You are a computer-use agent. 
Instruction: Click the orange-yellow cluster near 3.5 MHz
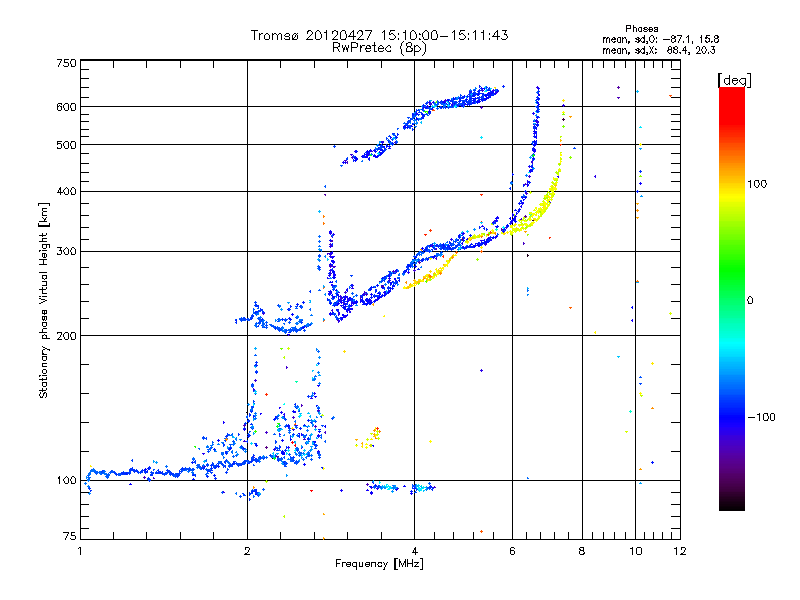369,439
